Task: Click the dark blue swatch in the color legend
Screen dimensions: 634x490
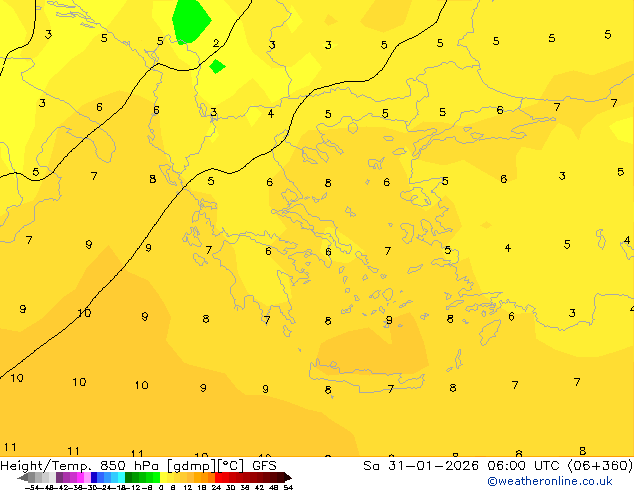Action: click(x=94, y=477)
